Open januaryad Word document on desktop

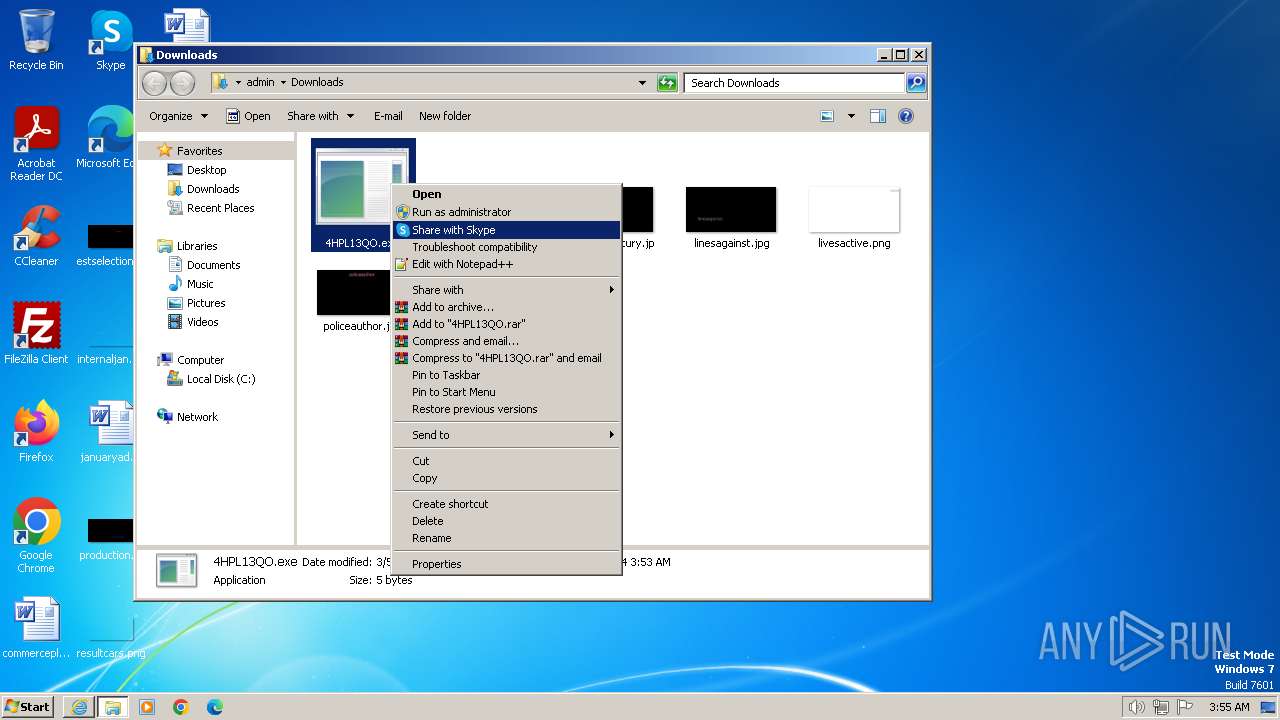click(x=108, y=432)
